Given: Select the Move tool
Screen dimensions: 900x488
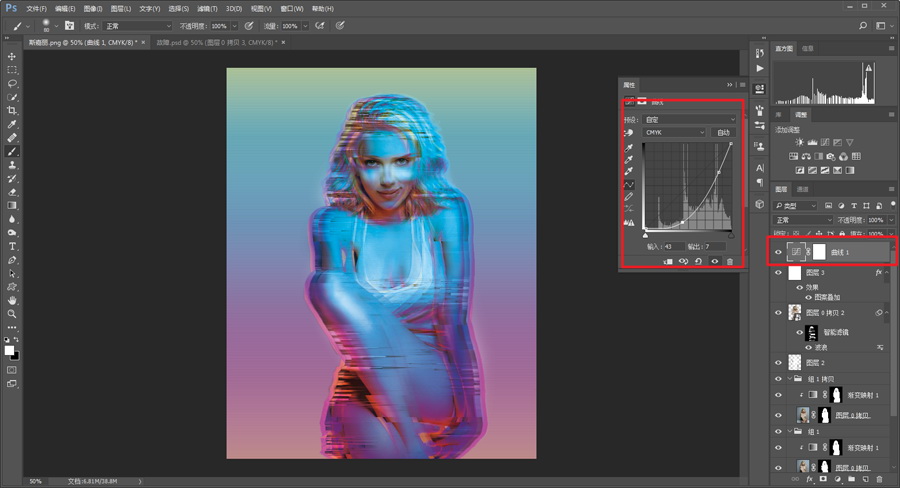Looking at the screenshot, I should tap(11, 56).
